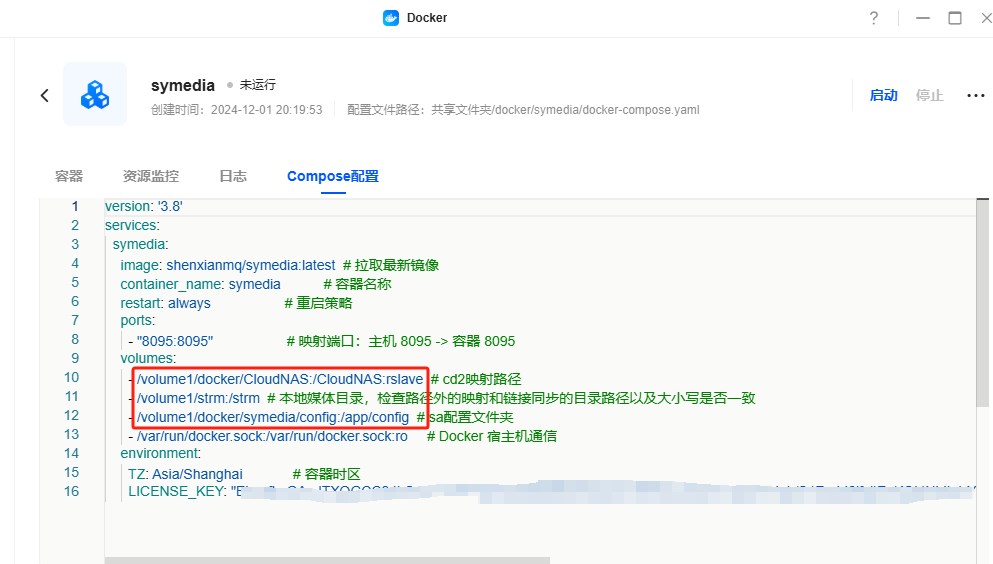Click the "# Docker 宿主机通信" comment
The height and width of the screenshot is (564, 993).
[492, 436]
